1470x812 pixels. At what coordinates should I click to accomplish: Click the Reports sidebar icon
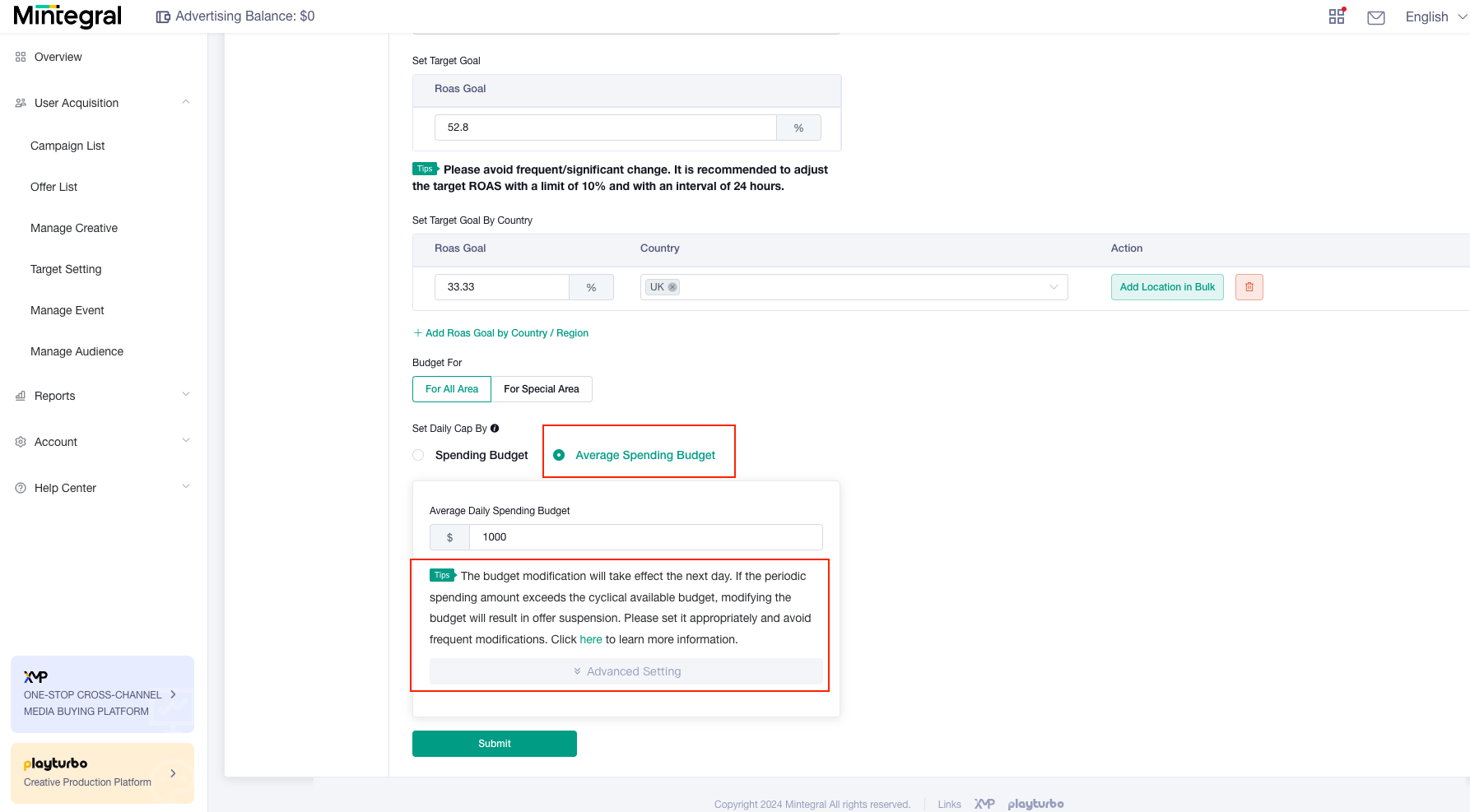pyautogui.click(x=20, y=396)
